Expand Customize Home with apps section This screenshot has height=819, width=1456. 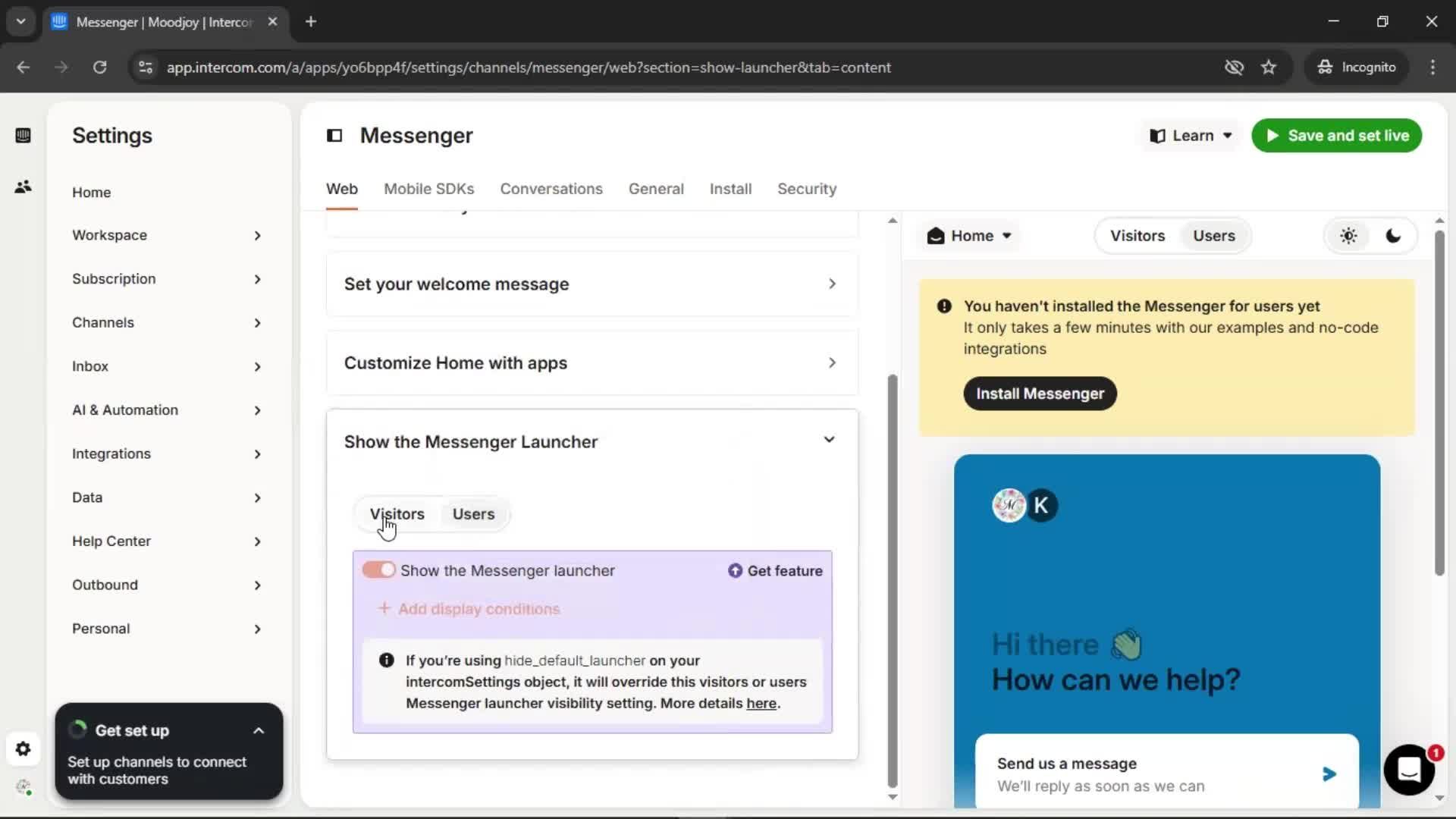point(591,362)
